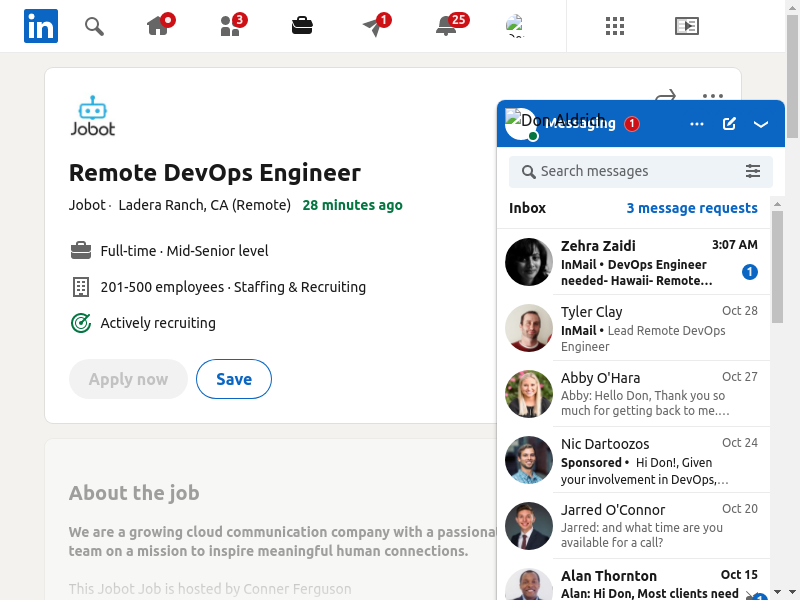Viewport: 800px width, 600px height.
Task: Open Zehra Zaidi's InMail conversation
Action: 640,262
